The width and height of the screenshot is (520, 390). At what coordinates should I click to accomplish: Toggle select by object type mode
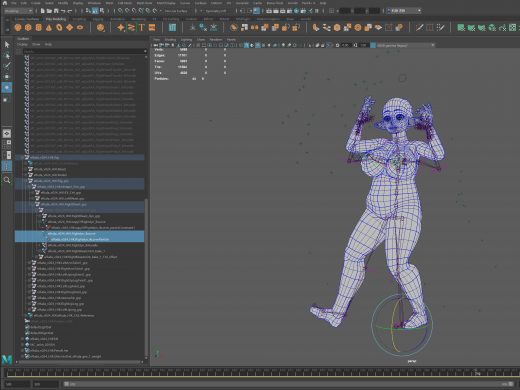(x=95, y=11)
